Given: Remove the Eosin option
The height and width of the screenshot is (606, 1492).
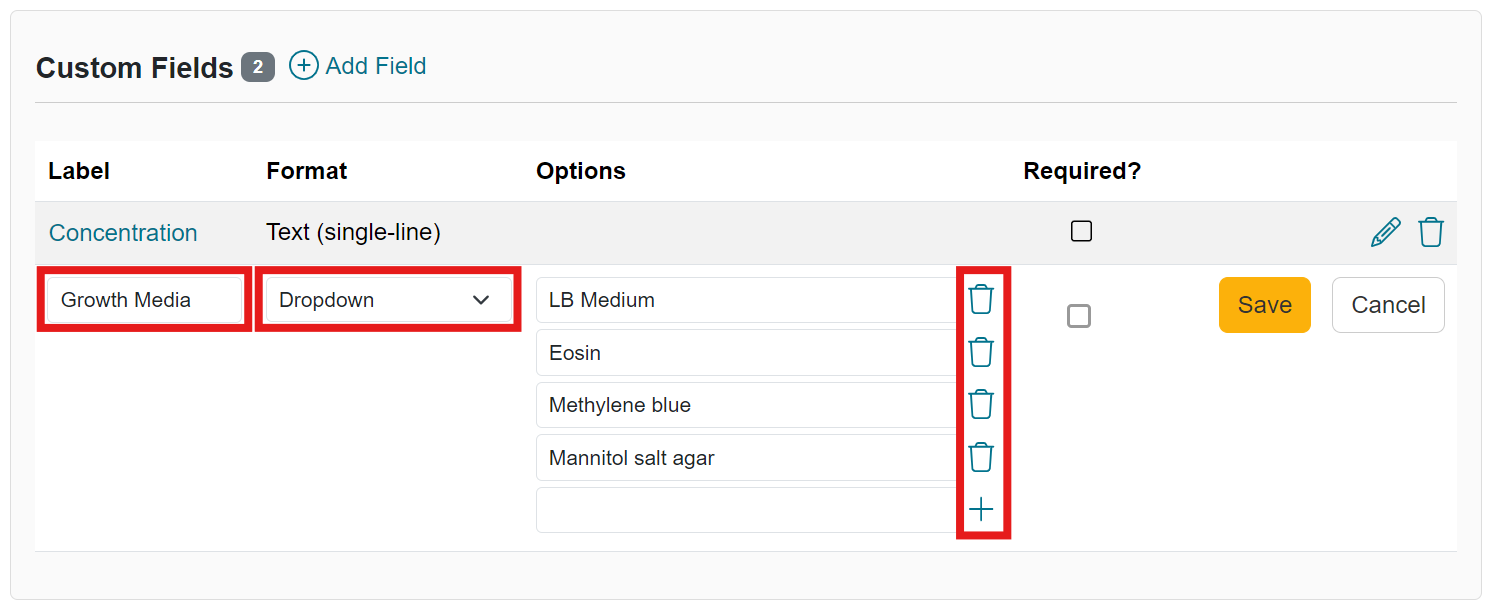Looking at the screenshot, I should (x=981, y=352).
